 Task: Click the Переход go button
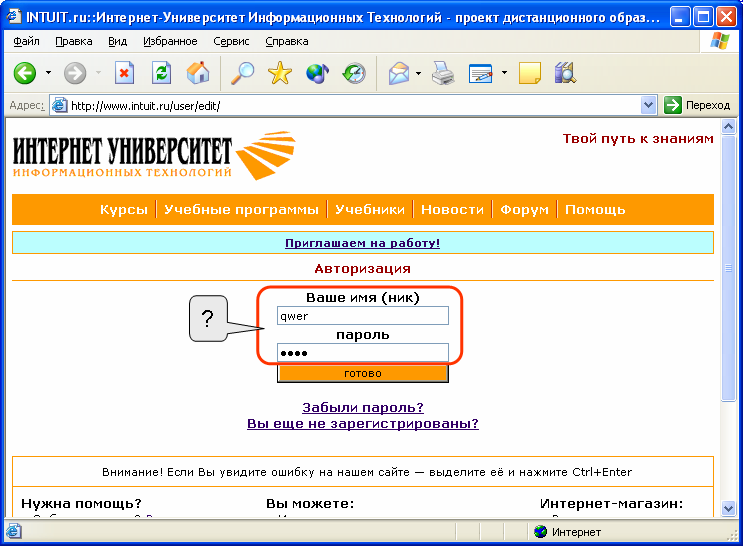(697, 105)
